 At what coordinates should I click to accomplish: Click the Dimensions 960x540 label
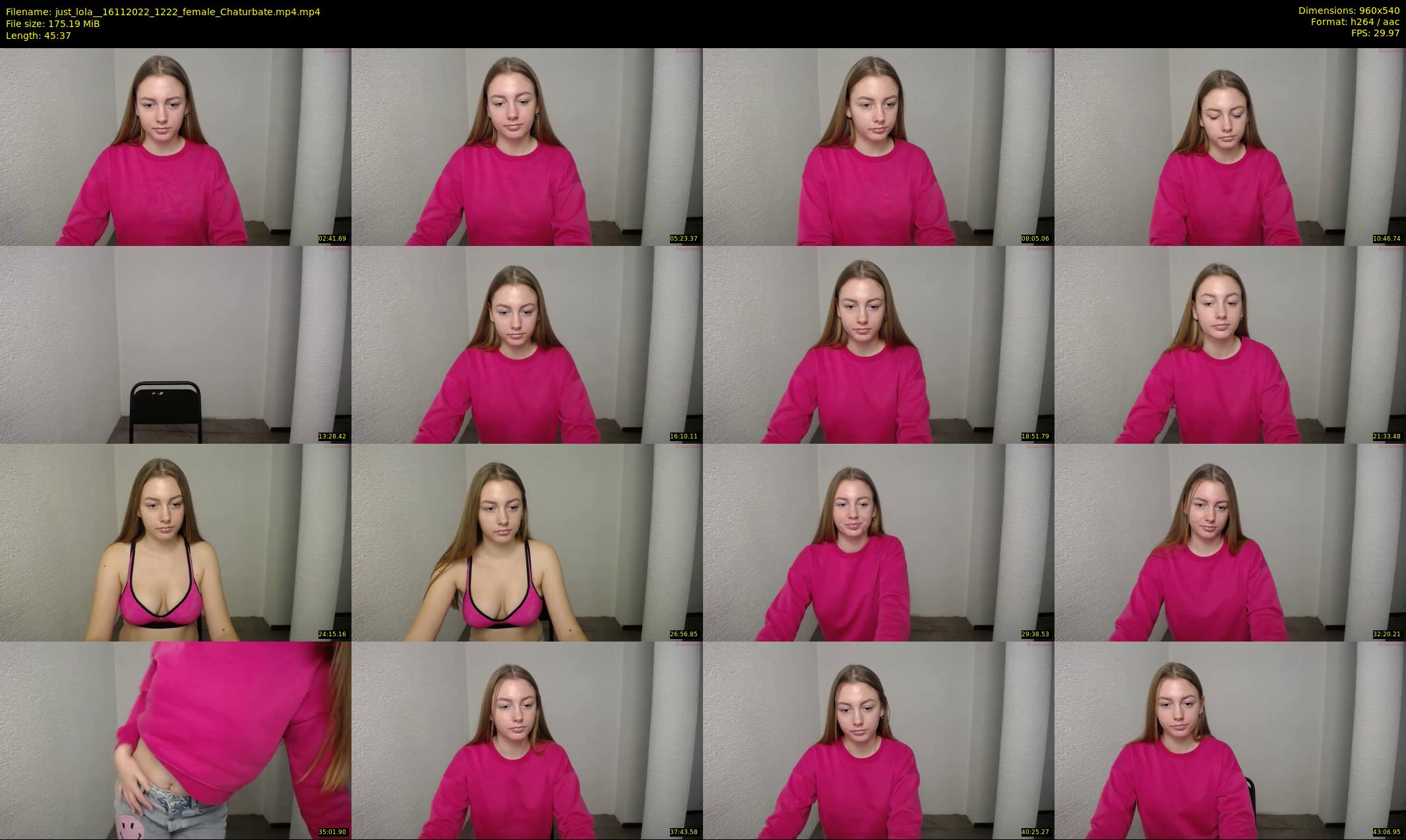coord(1349,11)
